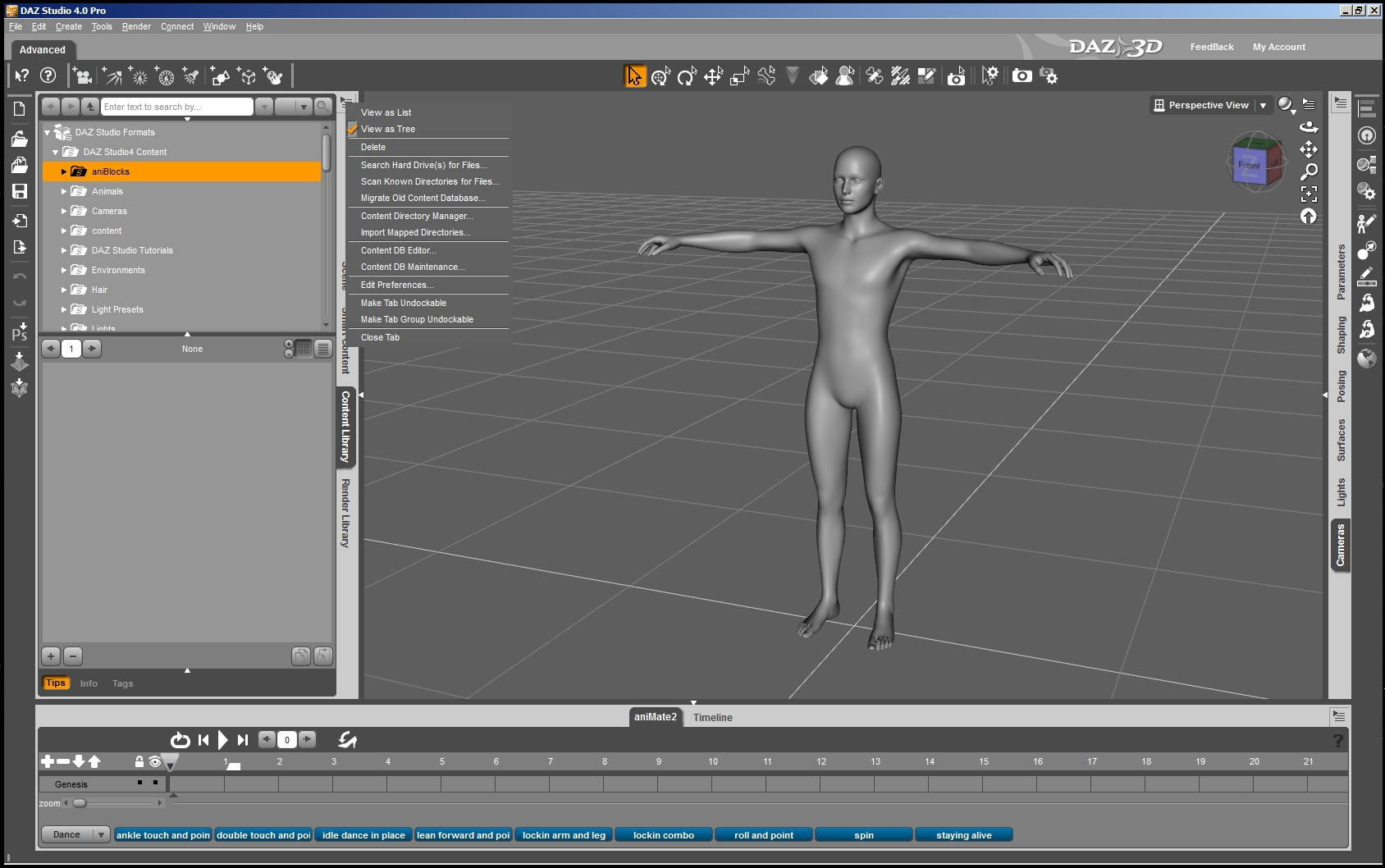Toggle the eye visibility icon in aniMate2
Screen dimensions: 1385x868
[x=155, y=761]
